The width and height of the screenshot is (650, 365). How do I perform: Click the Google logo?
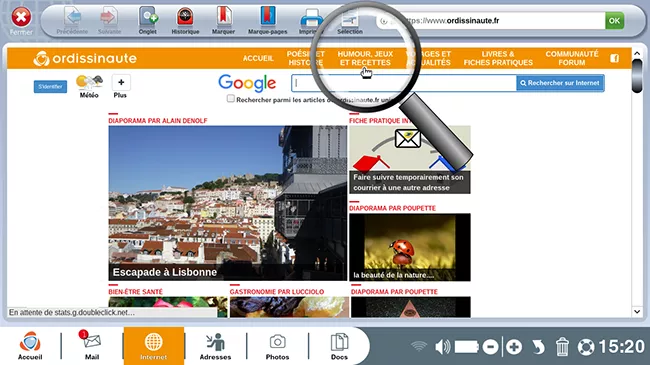pos(247,83)
